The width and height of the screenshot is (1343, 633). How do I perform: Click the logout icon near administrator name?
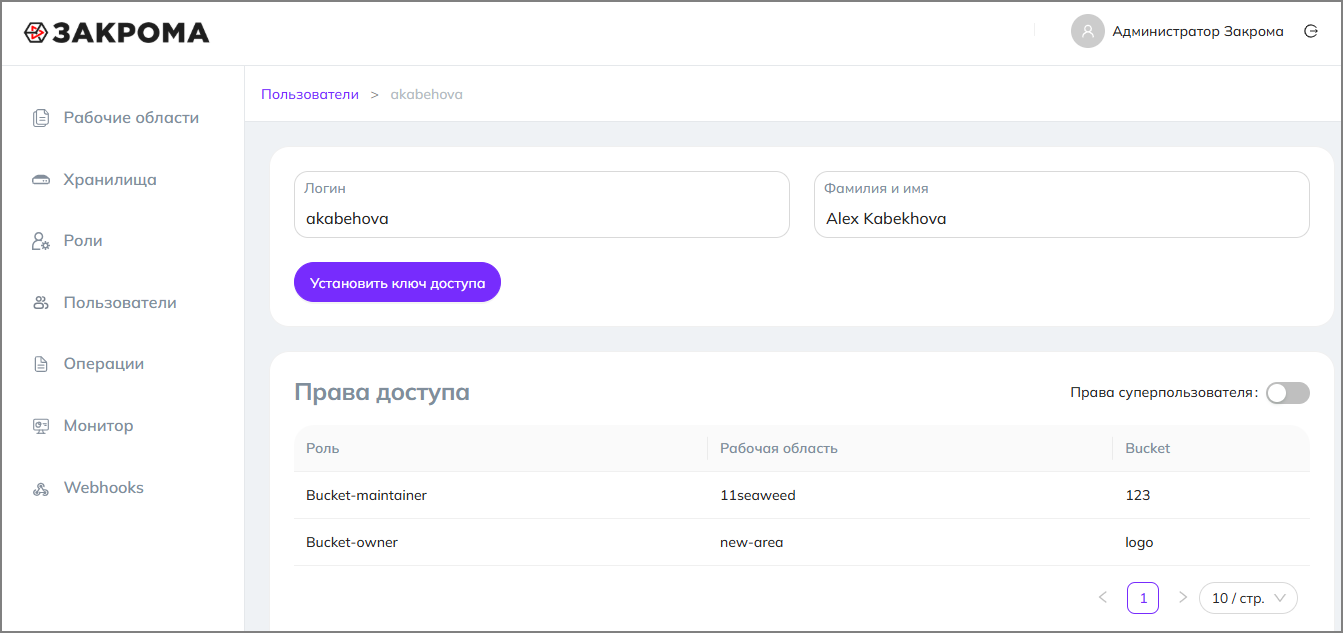click(x=1311, y=31)
